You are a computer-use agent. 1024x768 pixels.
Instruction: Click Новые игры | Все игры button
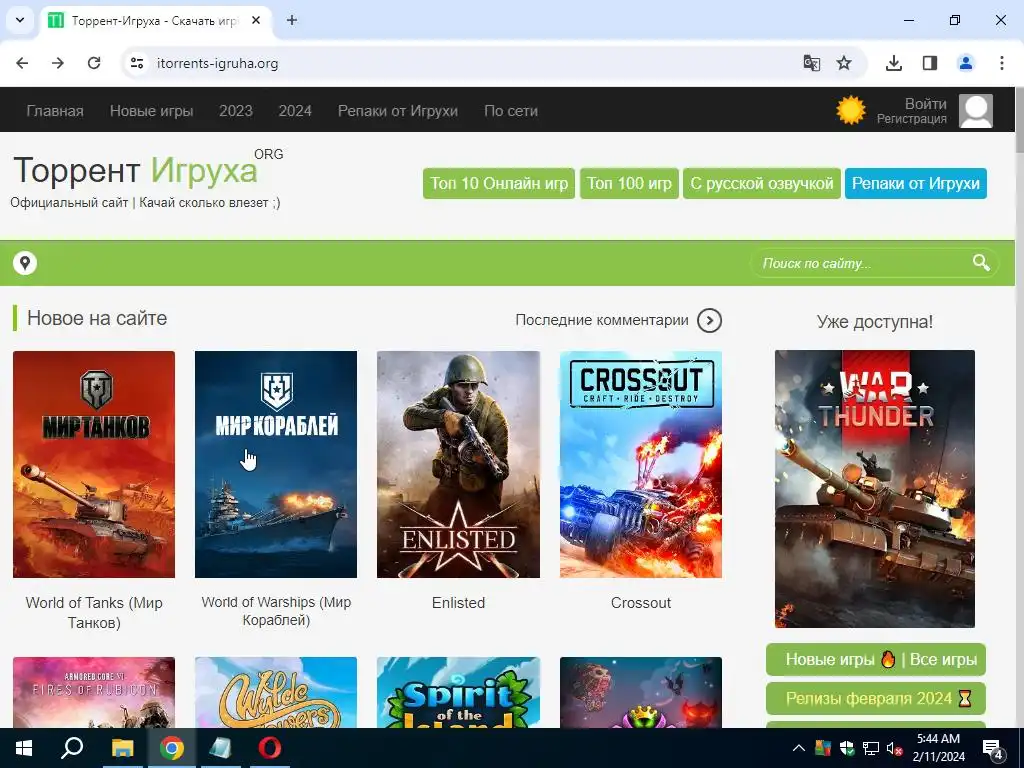point(875,660)
